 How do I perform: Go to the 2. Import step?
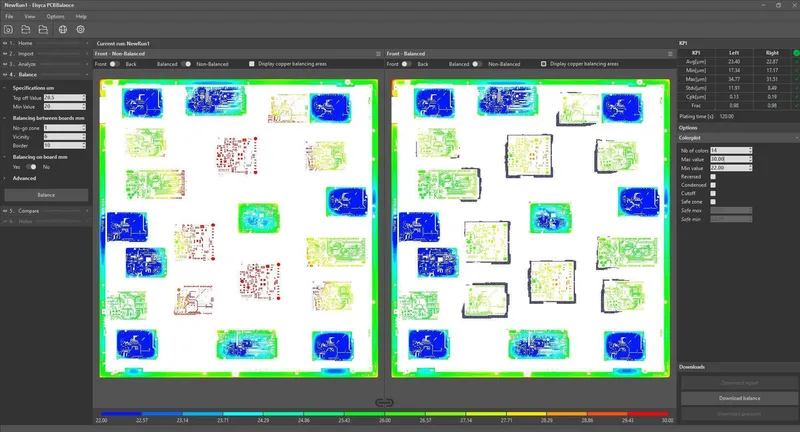46,54
